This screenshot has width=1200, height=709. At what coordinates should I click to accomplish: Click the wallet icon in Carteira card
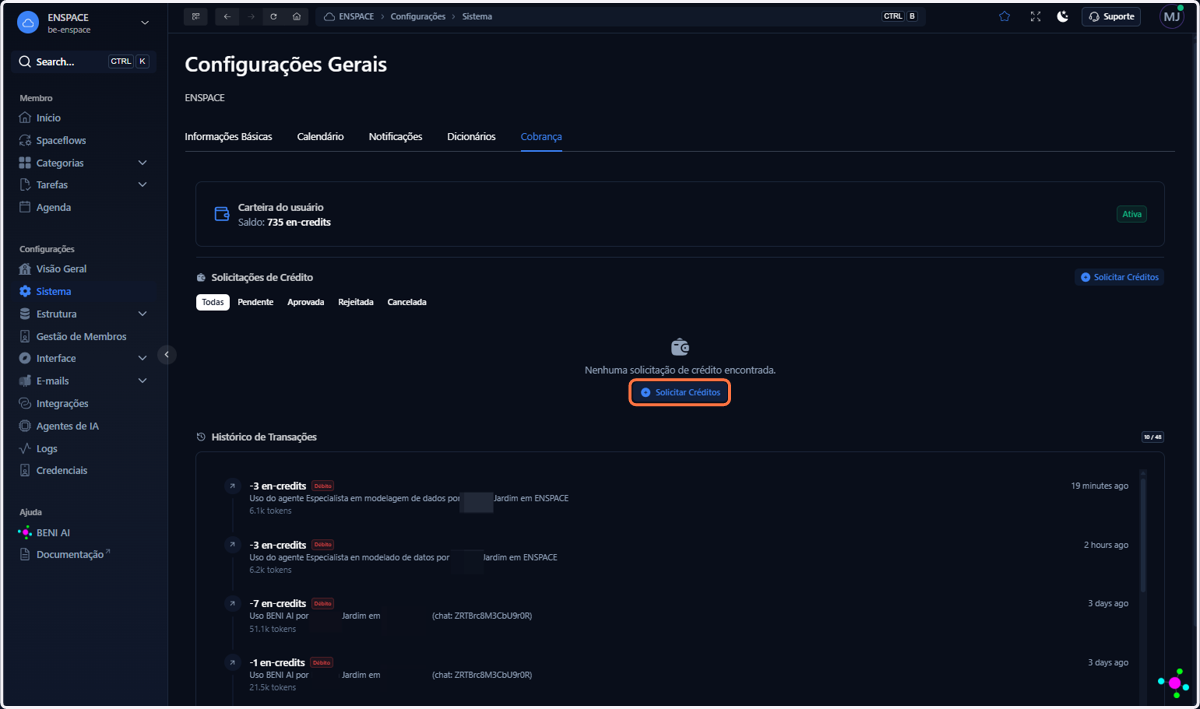(x=222, y=214)
